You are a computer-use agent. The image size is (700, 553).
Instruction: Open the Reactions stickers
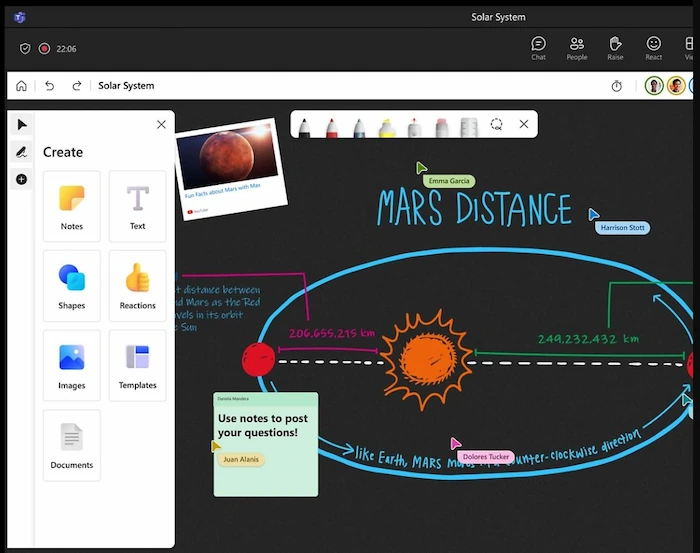click(138, 286)
